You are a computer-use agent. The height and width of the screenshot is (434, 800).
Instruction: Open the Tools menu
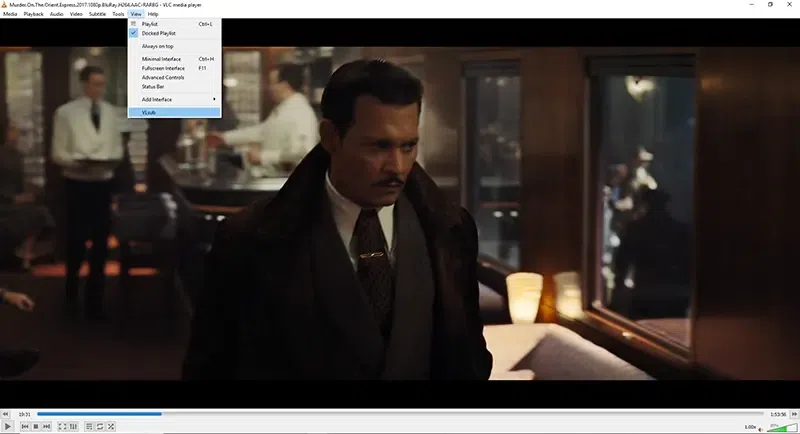[118, 14]
